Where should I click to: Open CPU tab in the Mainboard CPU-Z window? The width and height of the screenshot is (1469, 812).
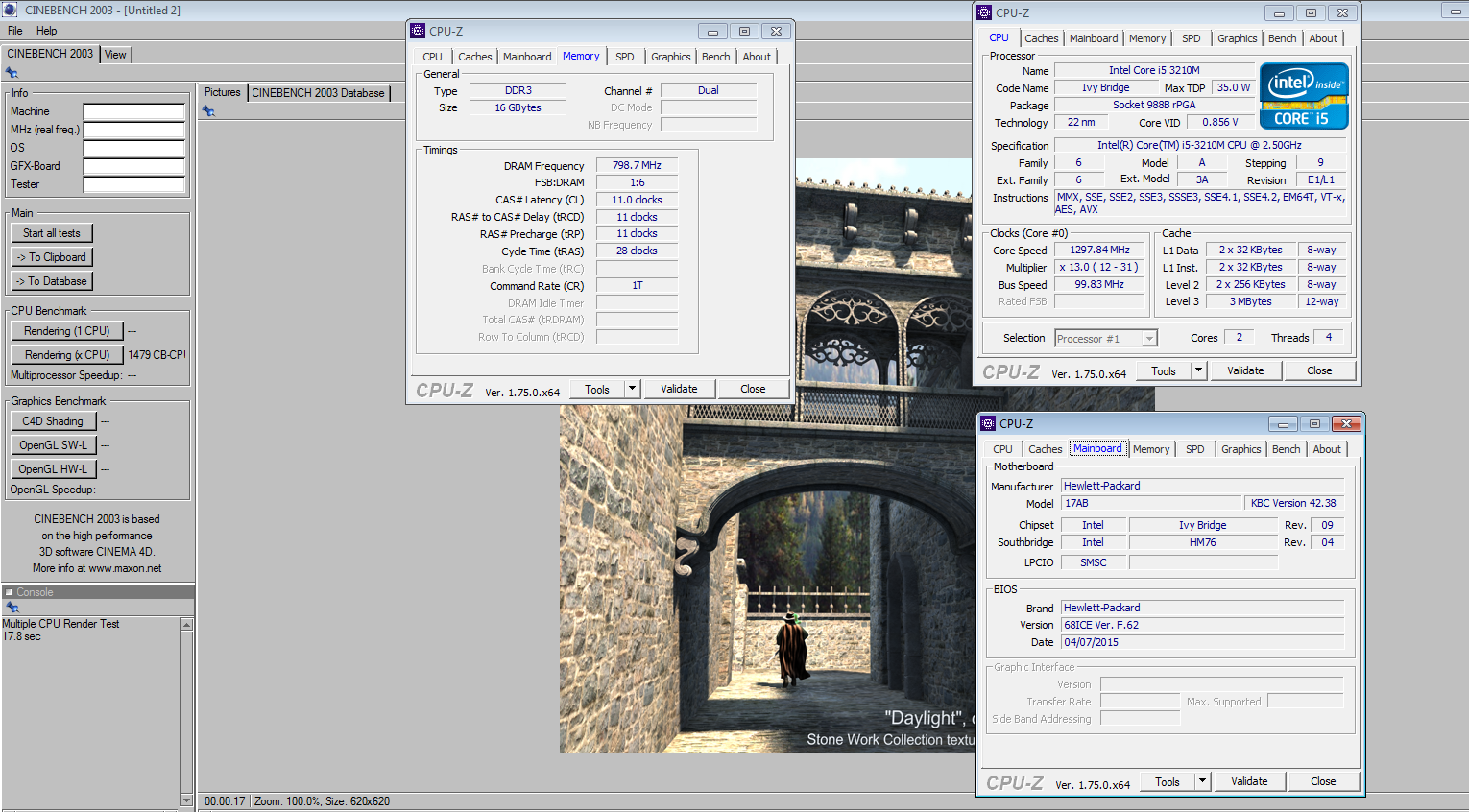click(1003, 449)
